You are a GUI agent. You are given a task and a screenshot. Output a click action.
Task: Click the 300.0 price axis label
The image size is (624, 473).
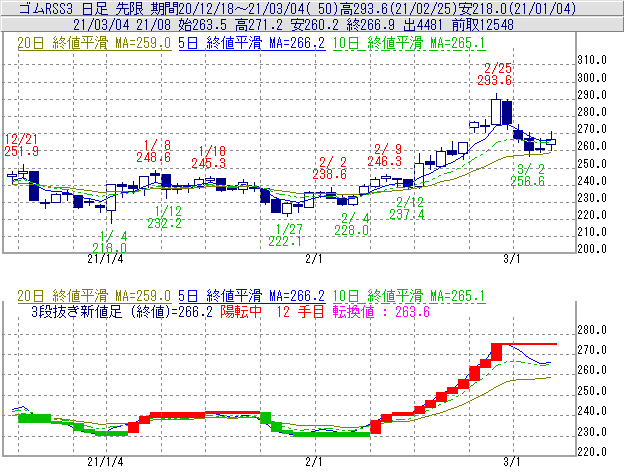point(592,78)
